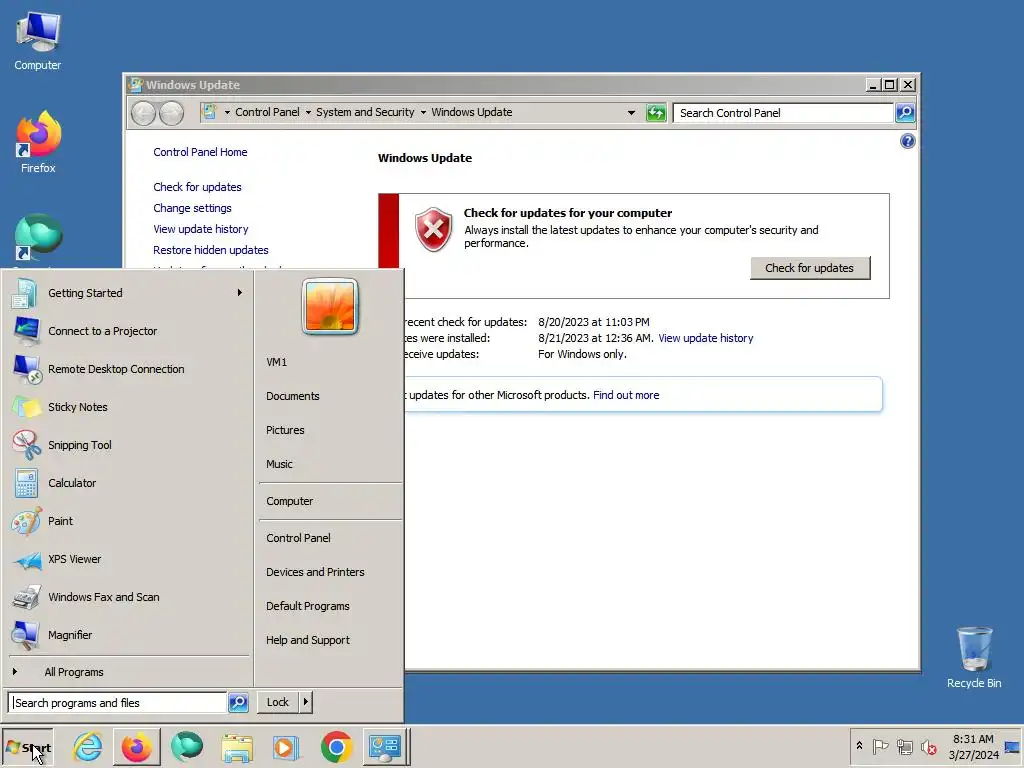
Task: Click the Action Center flag icon
Action: coord(880,746)
